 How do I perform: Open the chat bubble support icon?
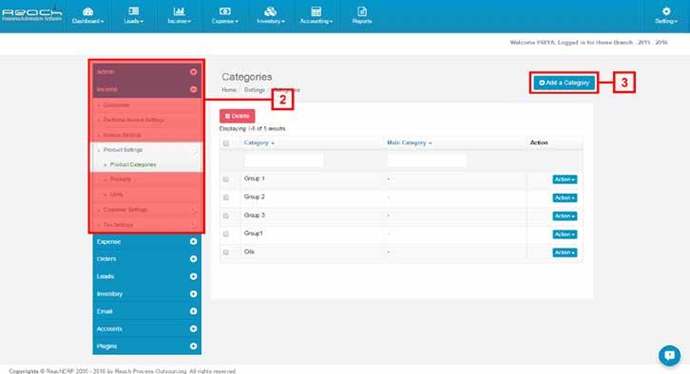pyautogui.click(x=669, y=355)
